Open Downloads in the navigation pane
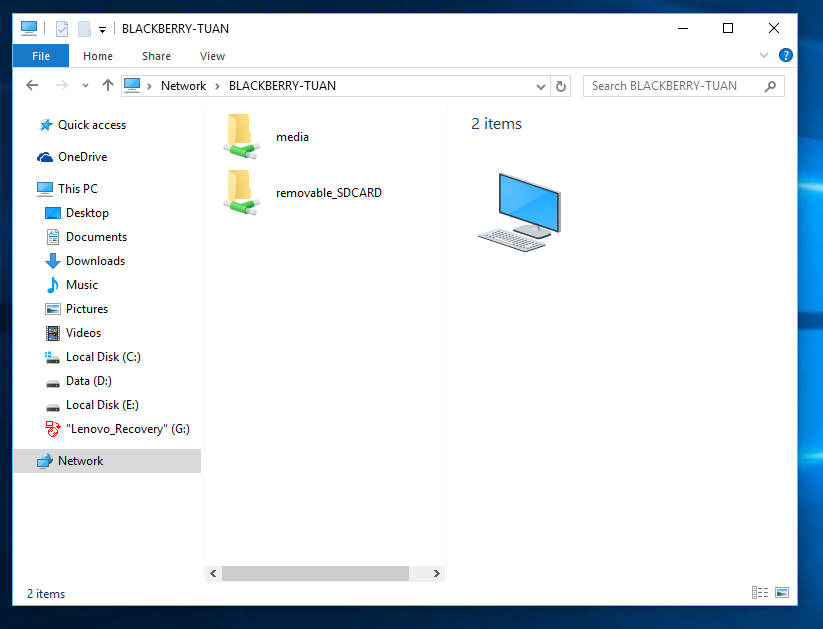823x629 pixels. click(95, 261)
